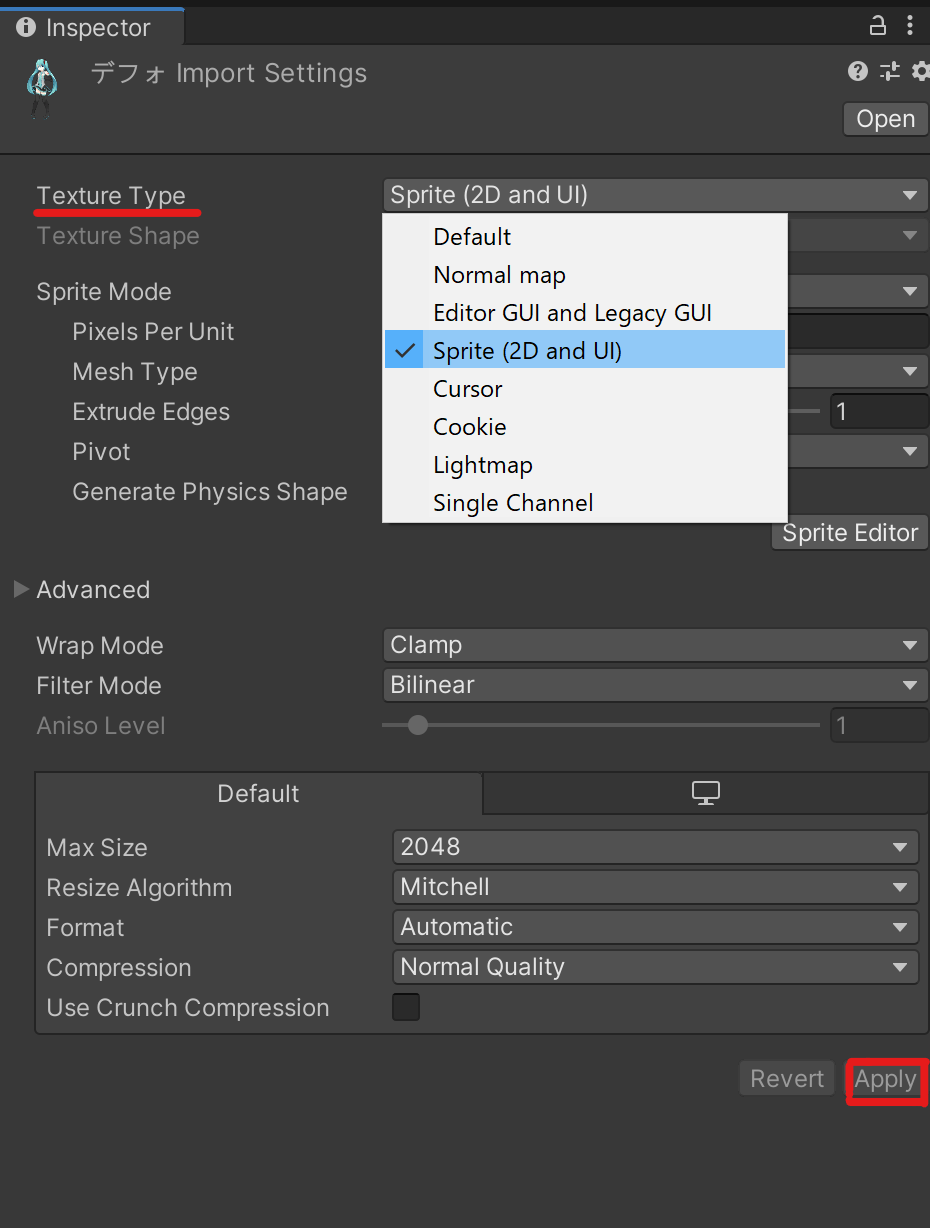Click the Resize Algorithm label
The image size is (930, 1228).
click(x=139, y=887)
